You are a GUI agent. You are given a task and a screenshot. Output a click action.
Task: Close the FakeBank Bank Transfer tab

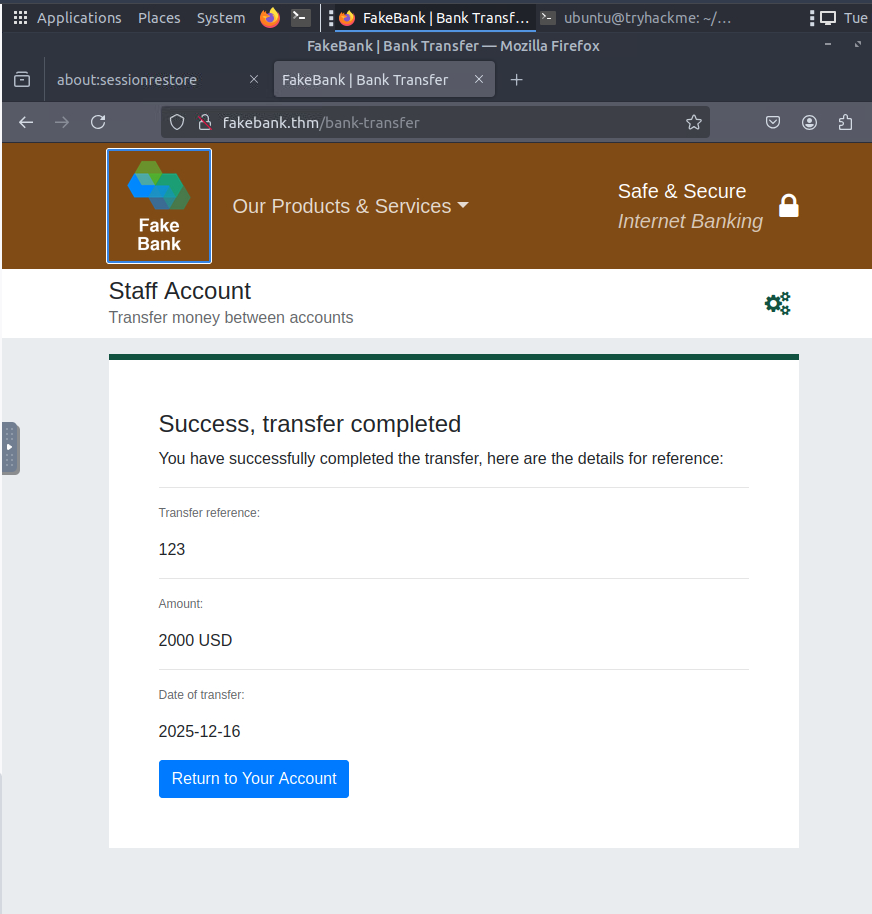click(479, 80)
